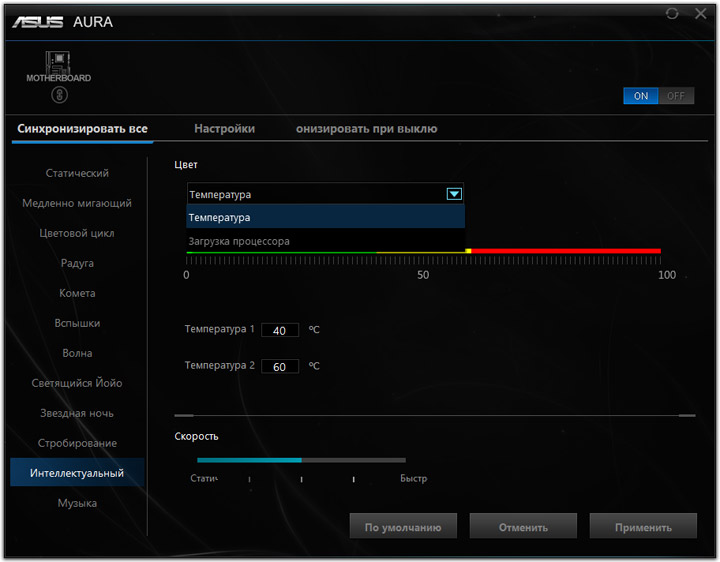
Task: Activate the Светящийся Йойо effect
Action: coord(77,383)
